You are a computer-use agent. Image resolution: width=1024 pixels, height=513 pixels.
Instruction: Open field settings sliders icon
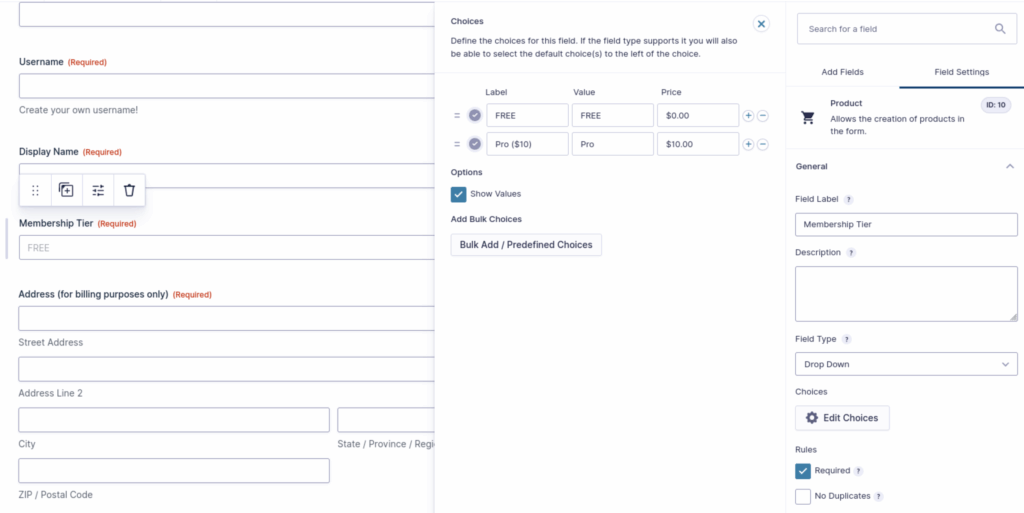point(98,190)
